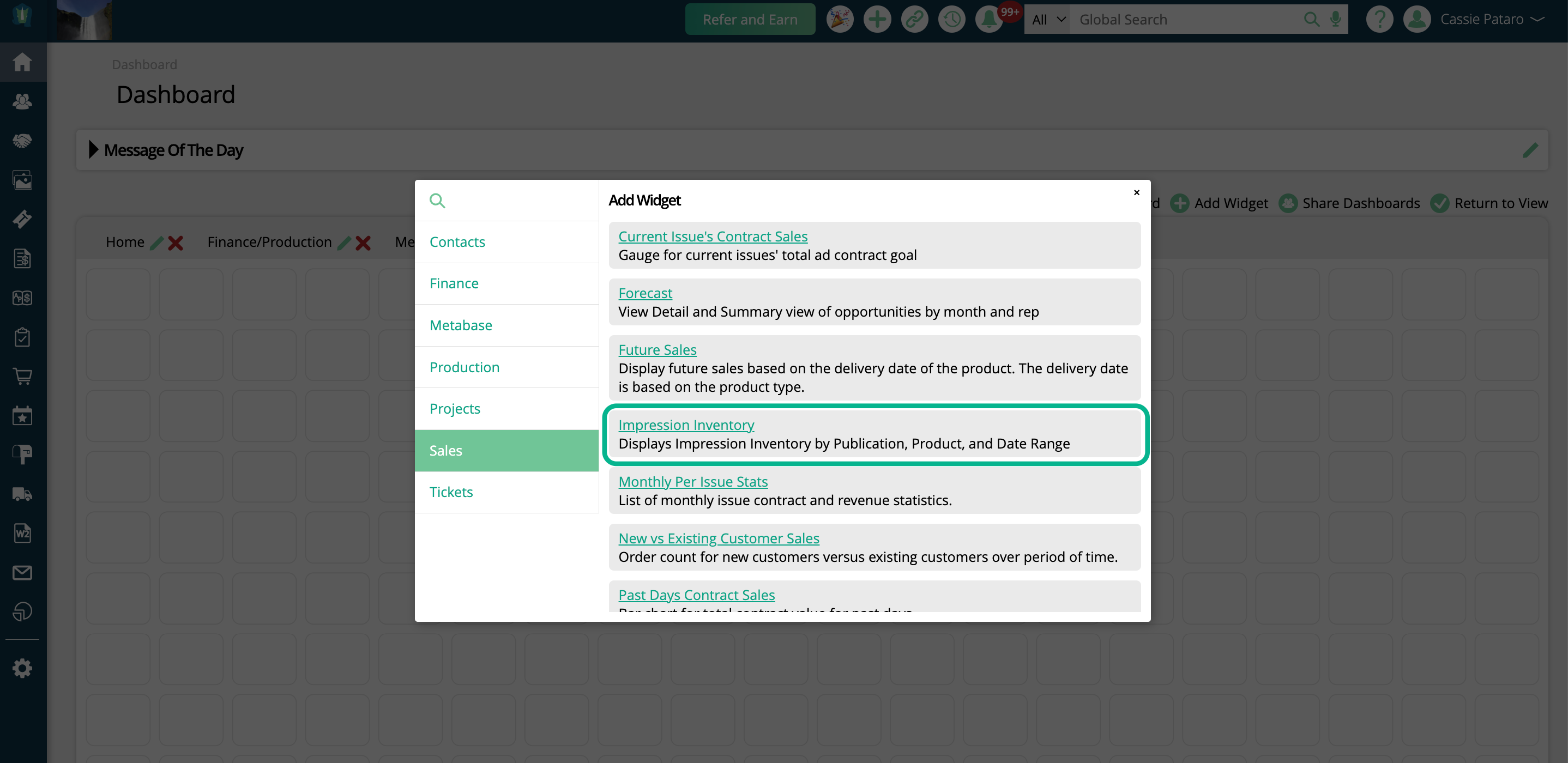Open settings gear in sidebar
Image resolution: width=1568 pixels, height=763 pixels.
22,668
